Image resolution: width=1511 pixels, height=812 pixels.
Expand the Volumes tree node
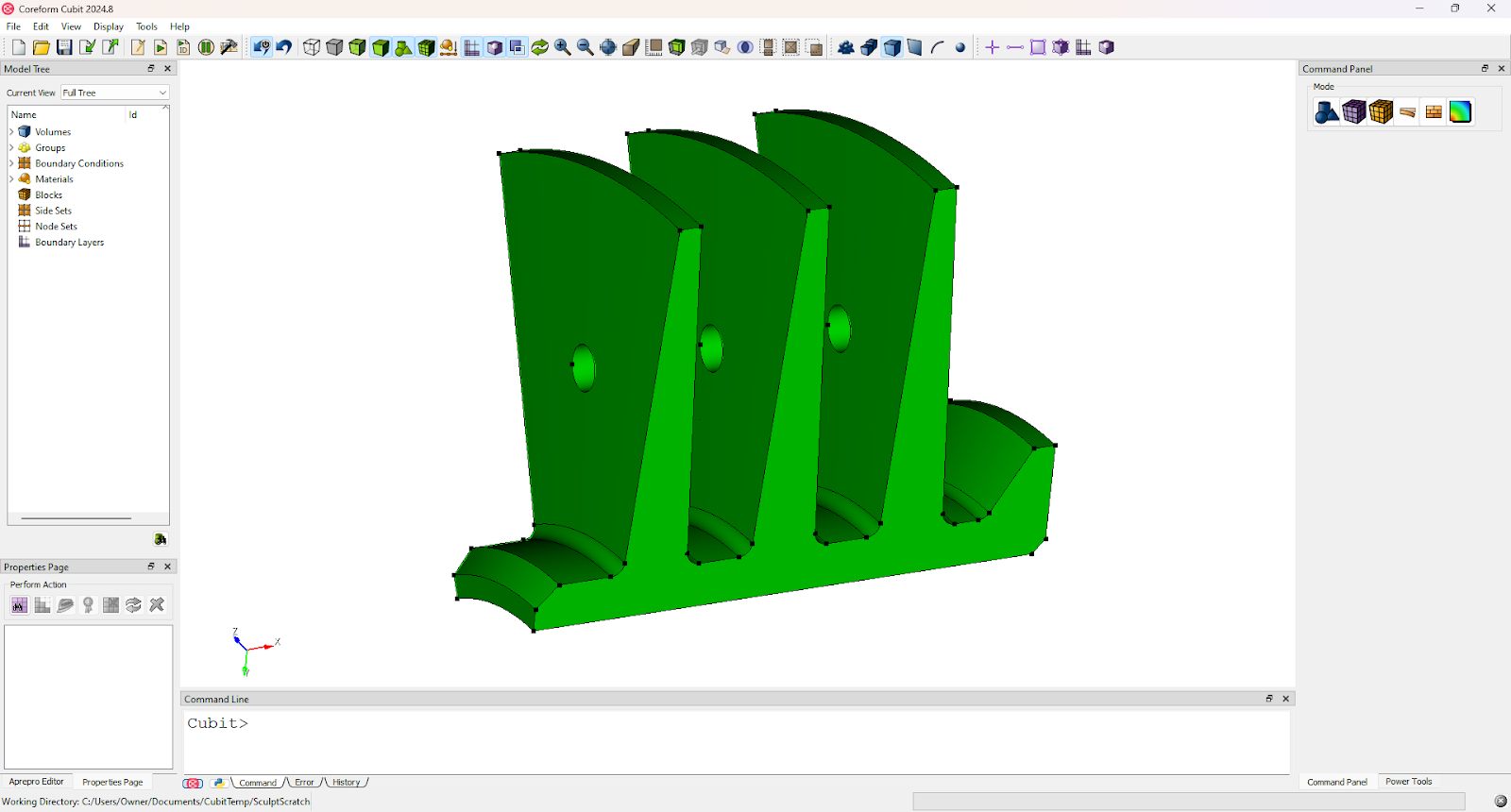coord(11,132)
